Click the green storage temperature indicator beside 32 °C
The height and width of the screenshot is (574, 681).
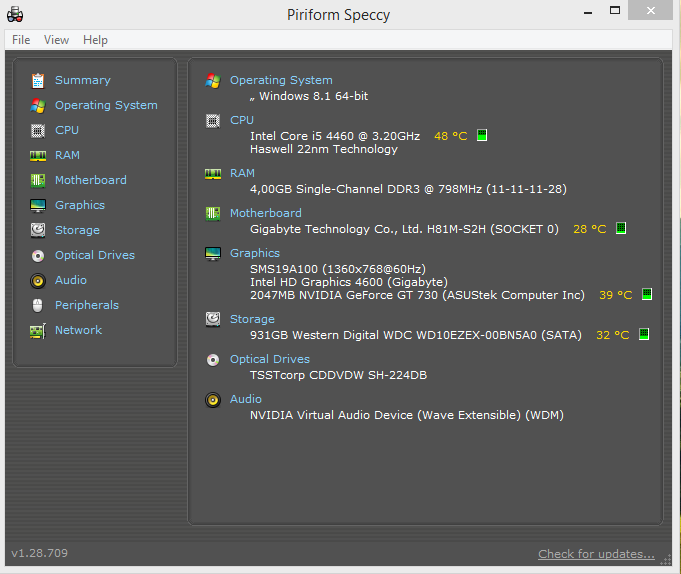pyautogui.click(x=644, y=334)
